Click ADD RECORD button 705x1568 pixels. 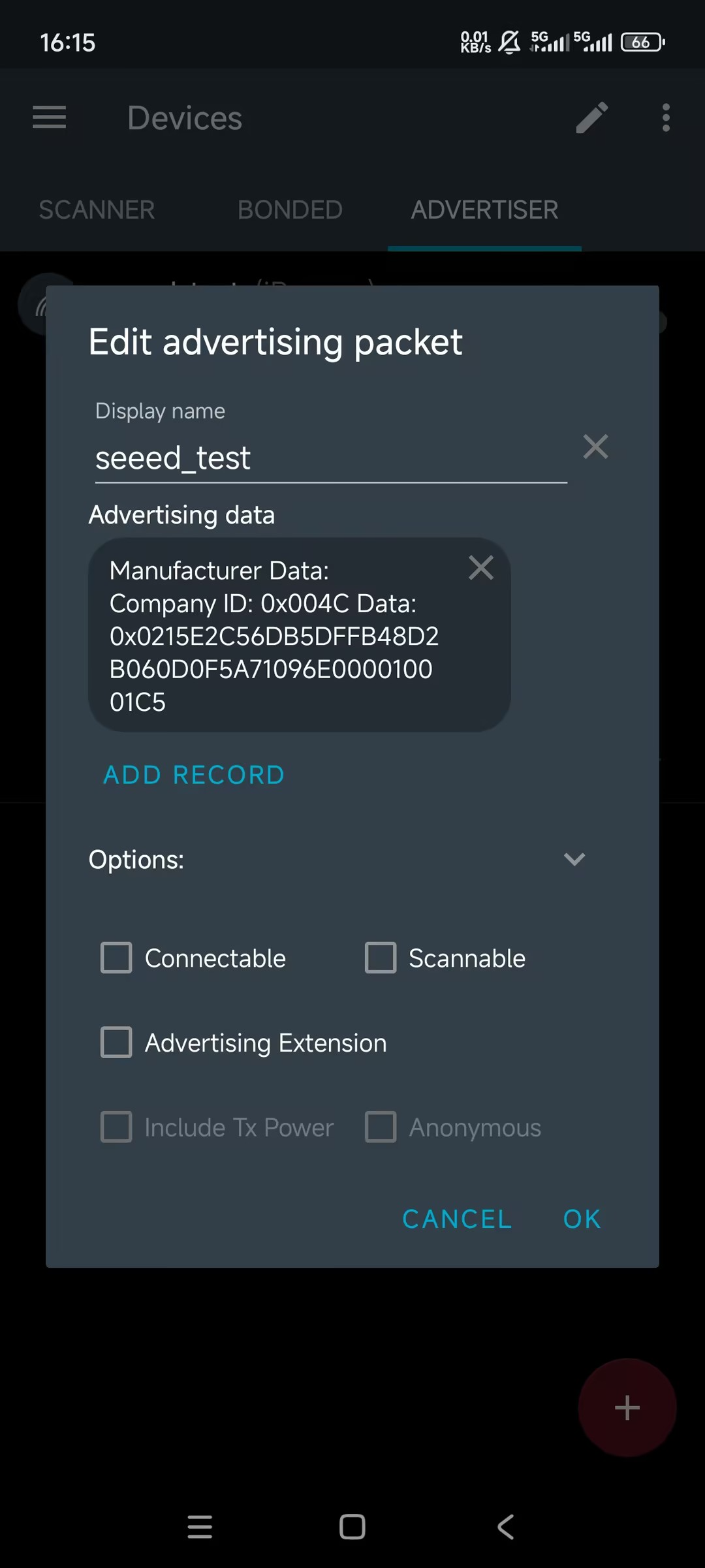194,775
